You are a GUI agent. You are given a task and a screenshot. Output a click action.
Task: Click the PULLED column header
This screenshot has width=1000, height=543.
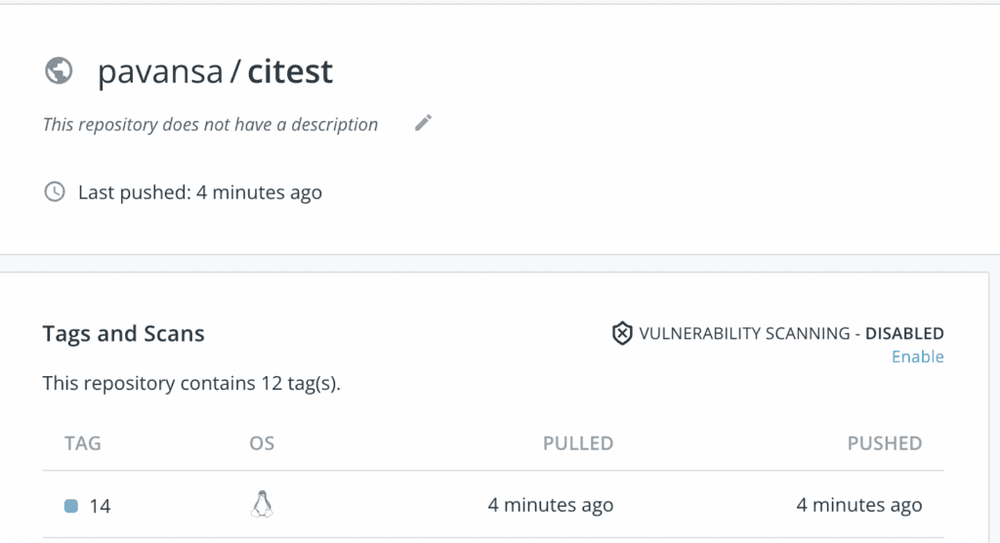(578, 443)
